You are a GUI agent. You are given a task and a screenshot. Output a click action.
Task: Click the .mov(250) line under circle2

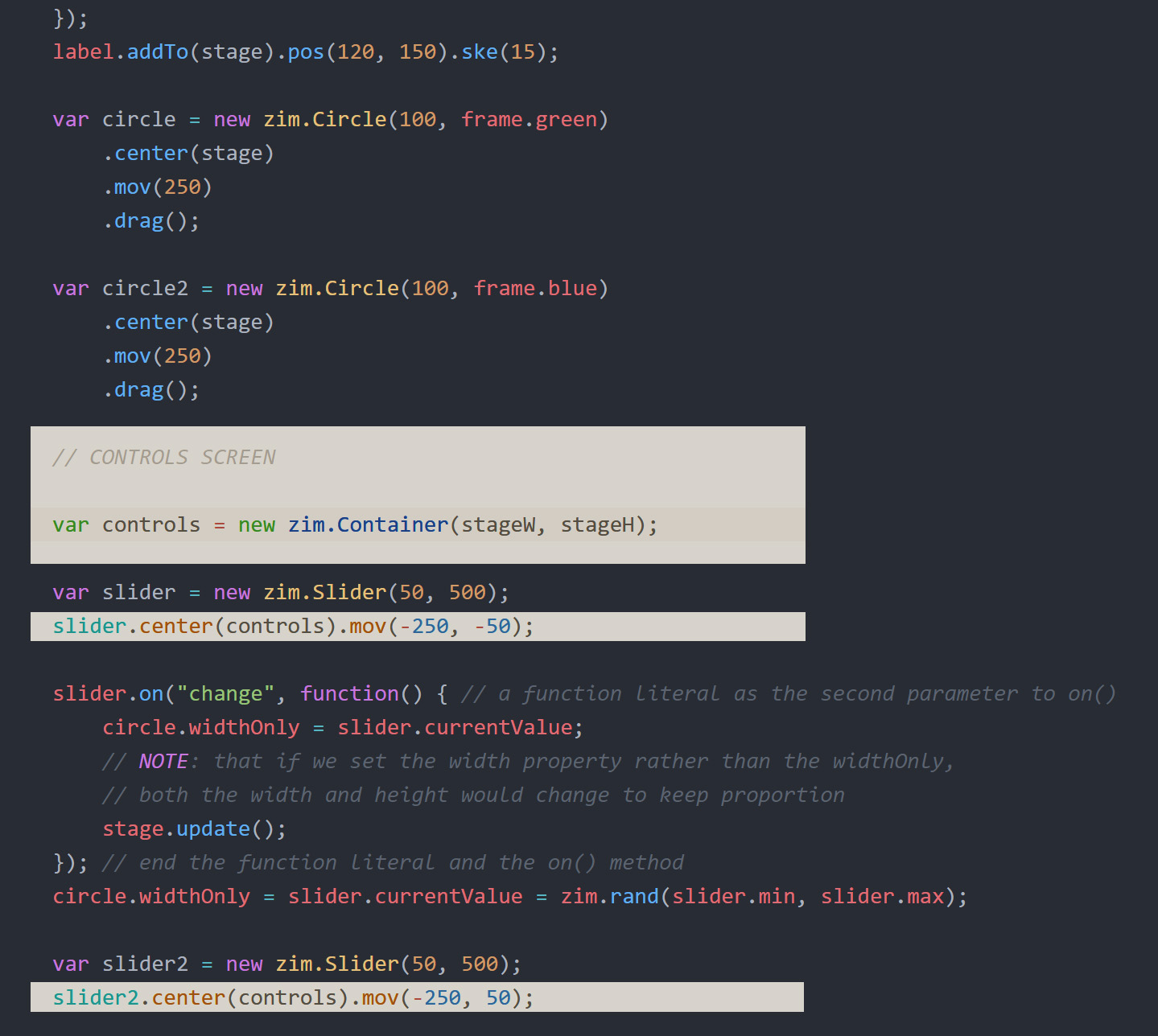click(158, 356)
